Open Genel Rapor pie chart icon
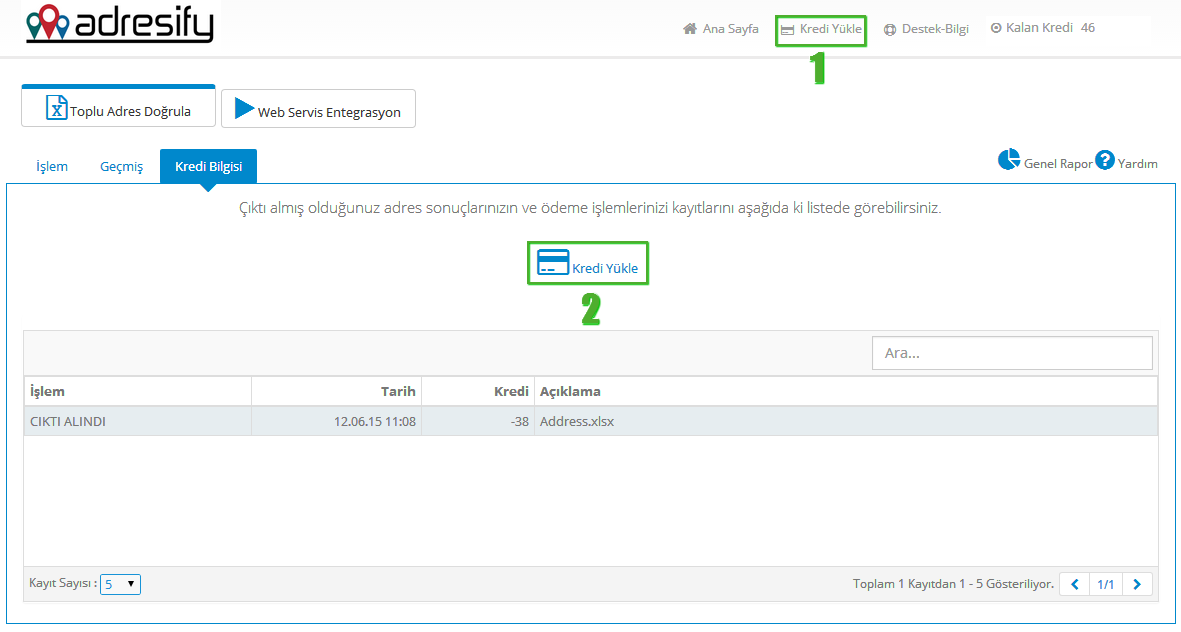 point(1009,160)
